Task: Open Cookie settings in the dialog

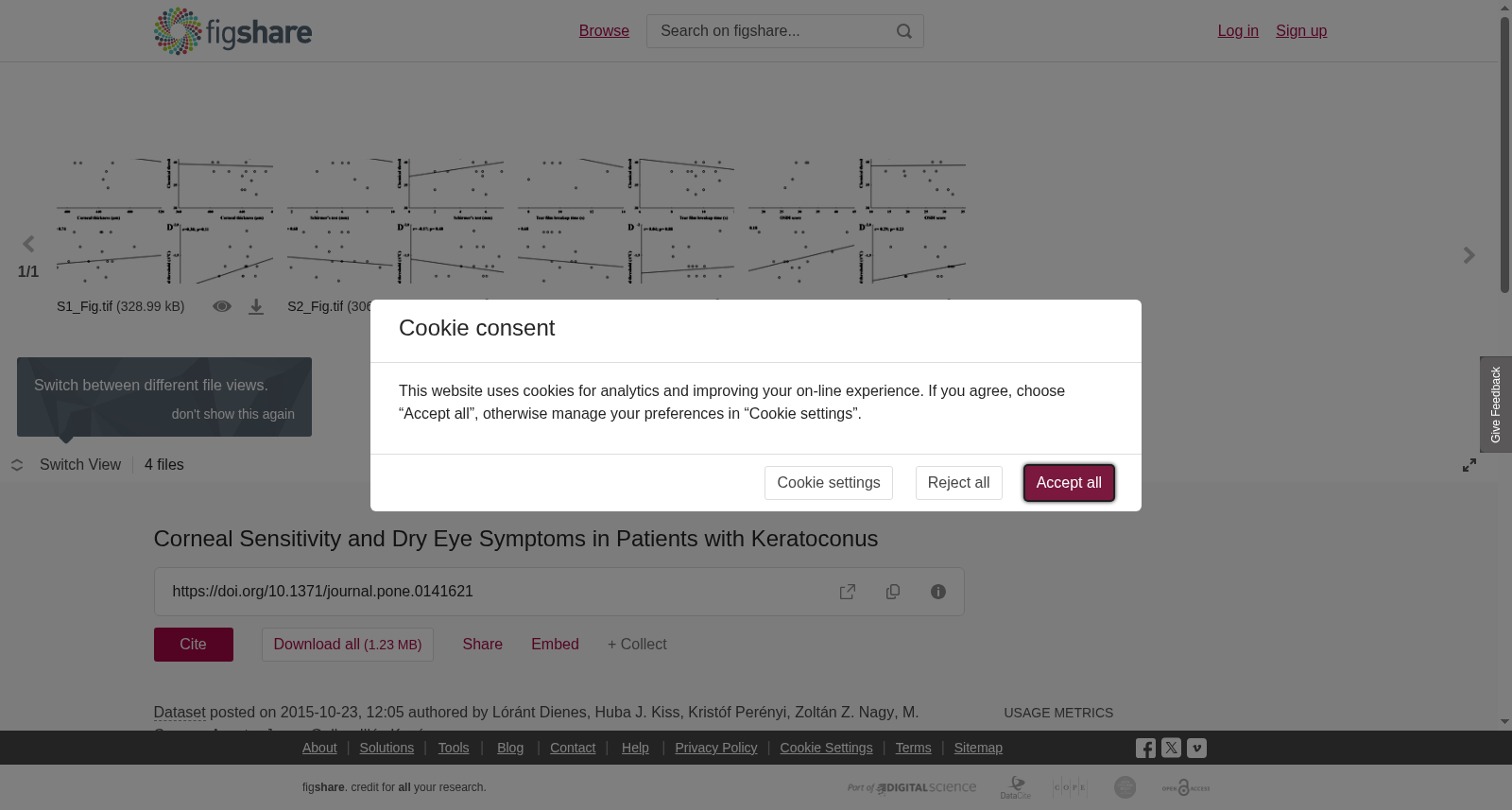Action: click(829, 483)
